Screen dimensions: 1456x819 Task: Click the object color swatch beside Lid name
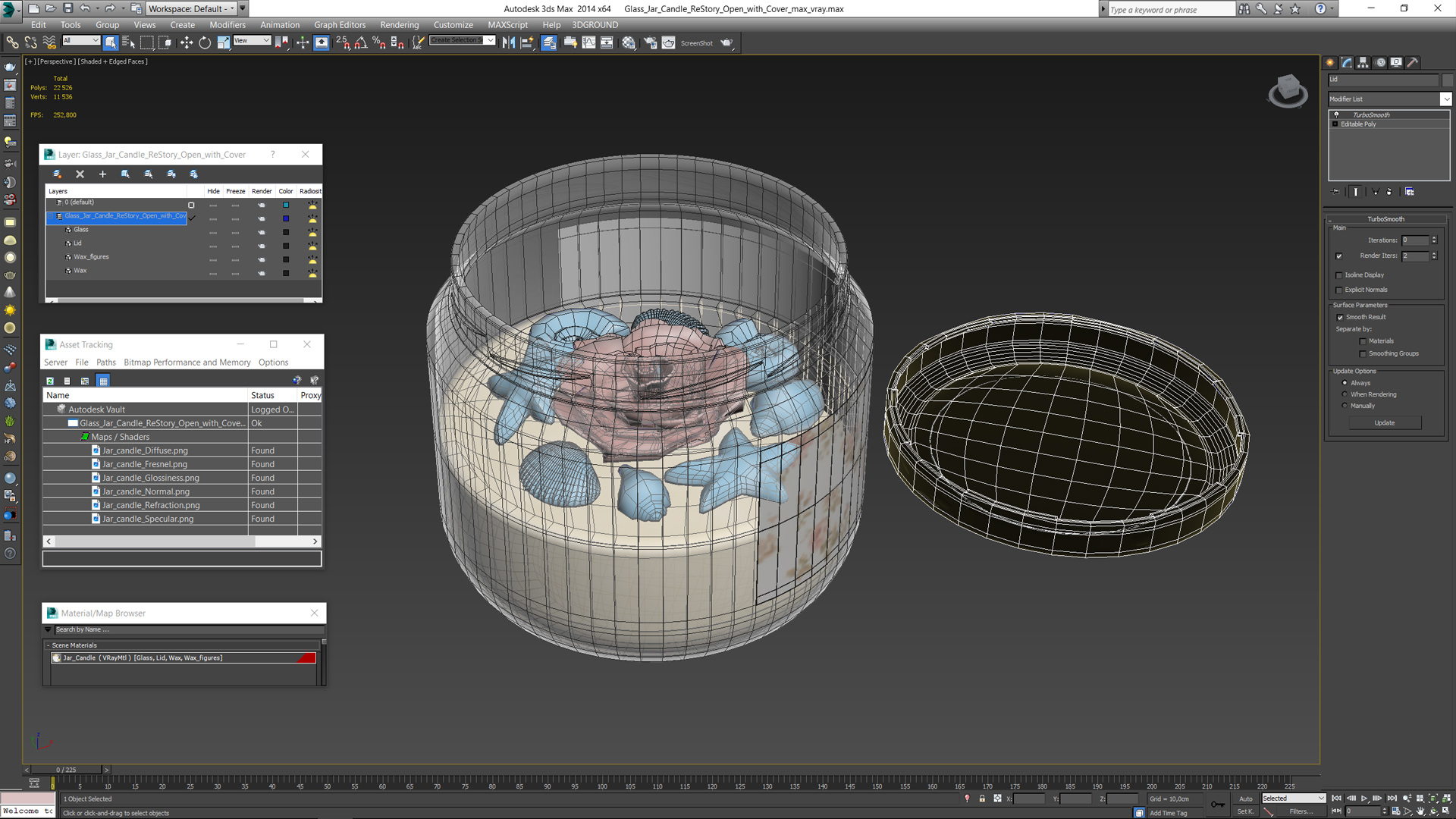coord(1448,80)
